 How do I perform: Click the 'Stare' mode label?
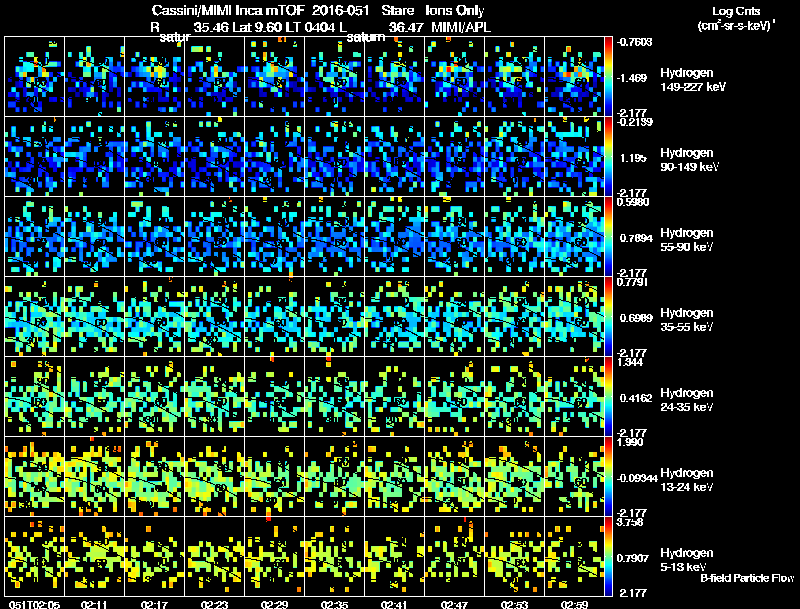coord(398,10)
